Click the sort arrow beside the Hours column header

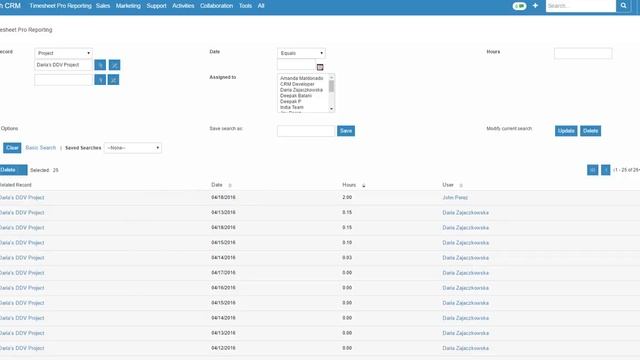click(364, 185)
